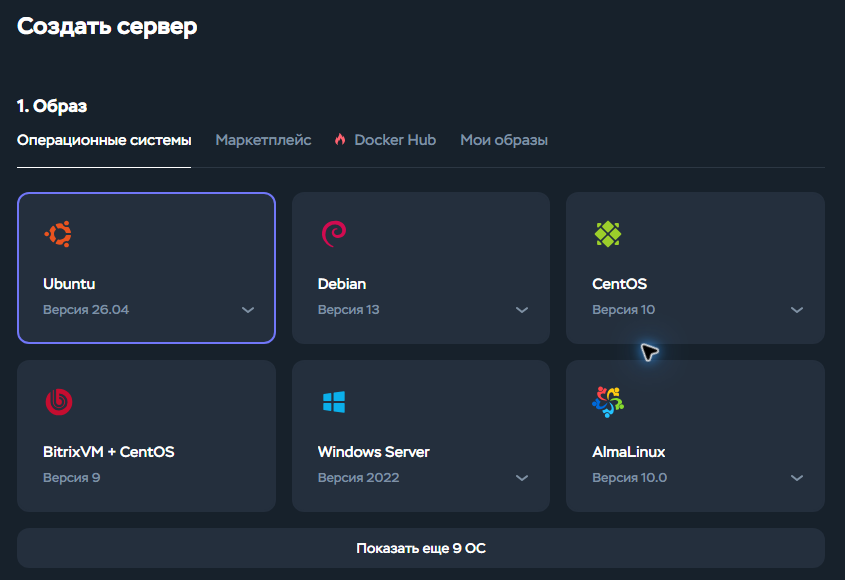Open the Docker Hub tab
The height and width of the screenshot is (580, 845).
[x=395, y=140]
